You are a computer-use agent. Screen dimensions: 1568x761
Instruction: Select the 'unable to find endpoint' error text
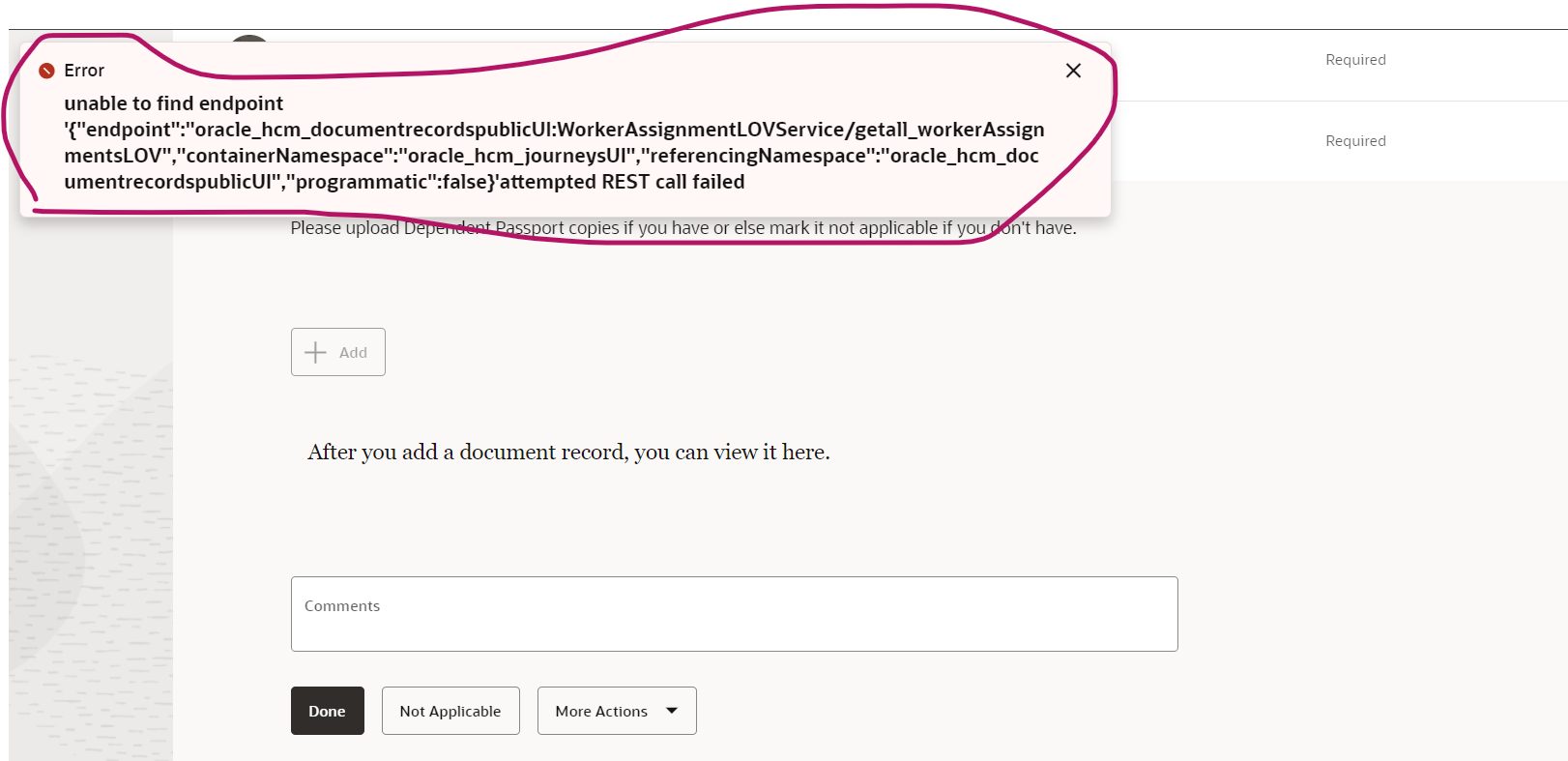[x=554, y=142]
